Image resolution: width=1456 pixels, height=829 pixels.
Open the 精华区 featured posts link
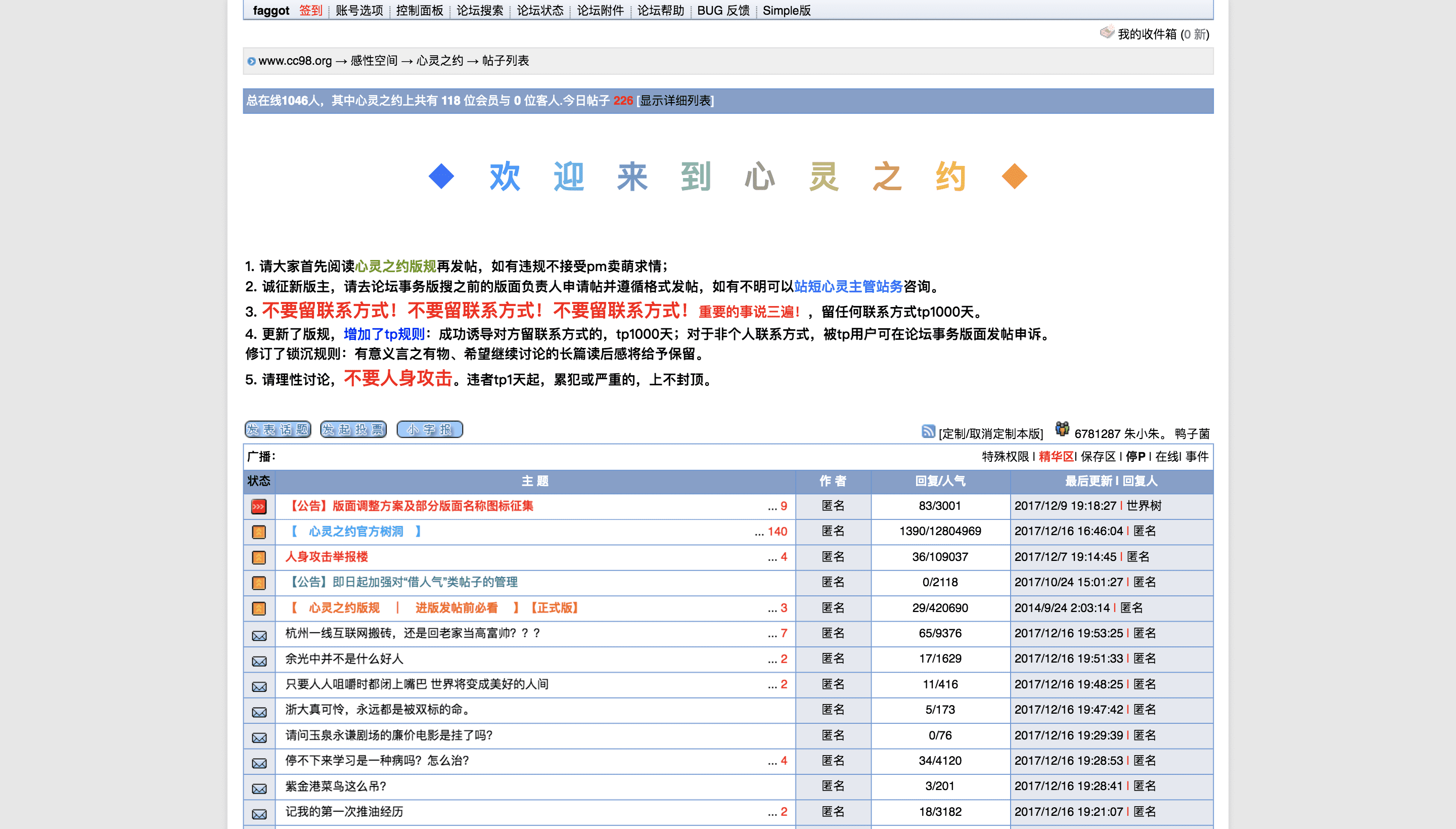1056,456
